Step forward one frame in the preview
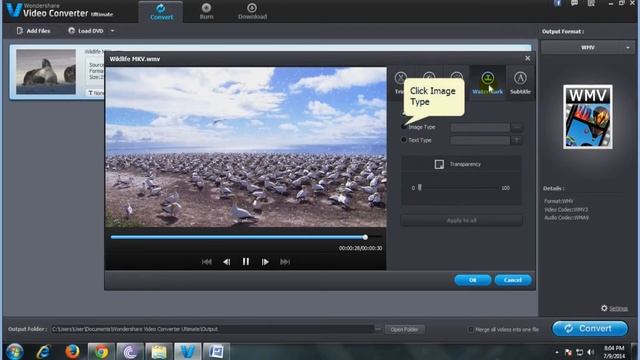 pos(265,262)
